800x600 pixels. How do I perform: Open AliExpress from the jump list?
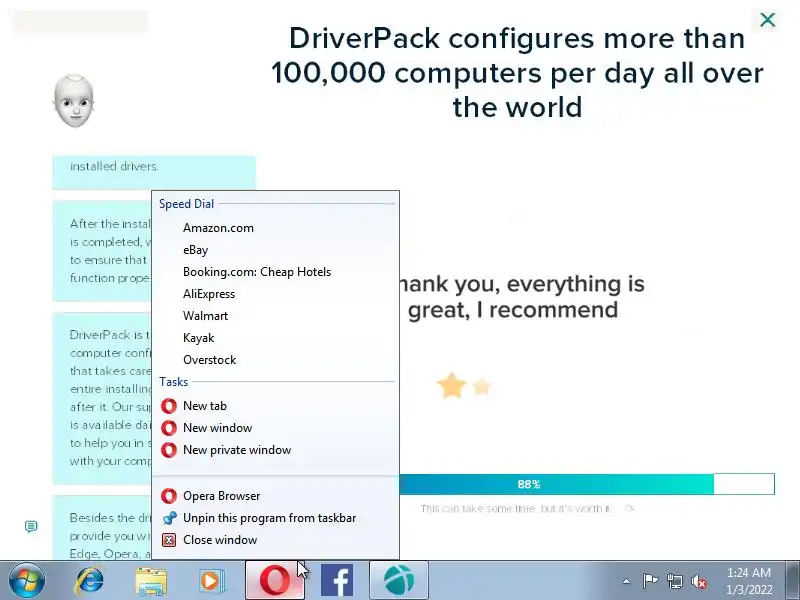(x=276, y=293)
